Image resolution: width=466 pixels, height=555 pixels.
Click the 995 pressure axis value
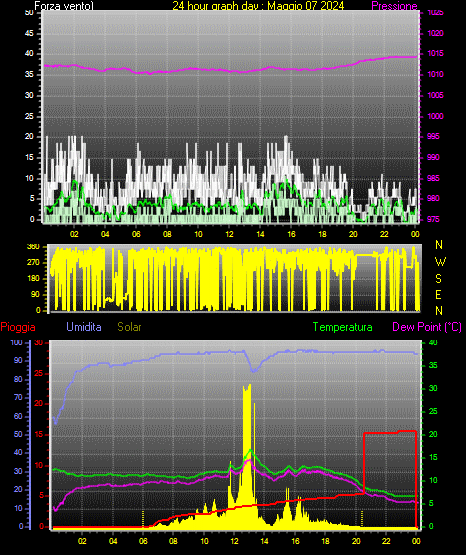pyautogui.click(x=433, y=136)
